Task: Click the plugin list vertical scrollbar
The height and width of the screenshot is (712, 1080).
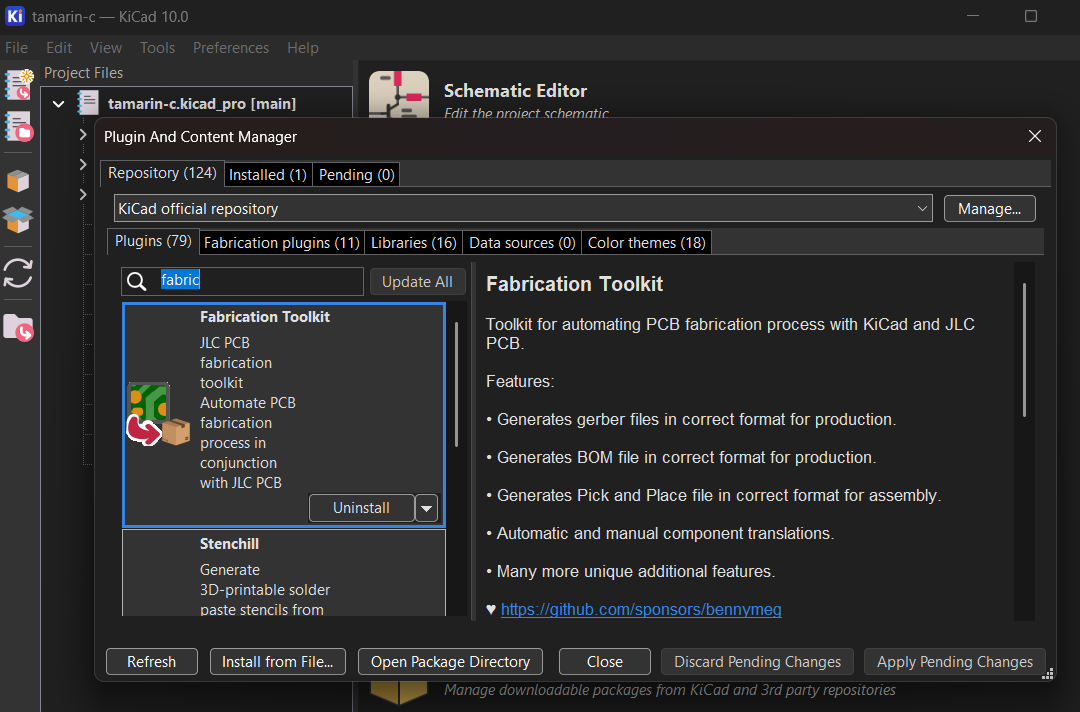Action: point(456,384)
